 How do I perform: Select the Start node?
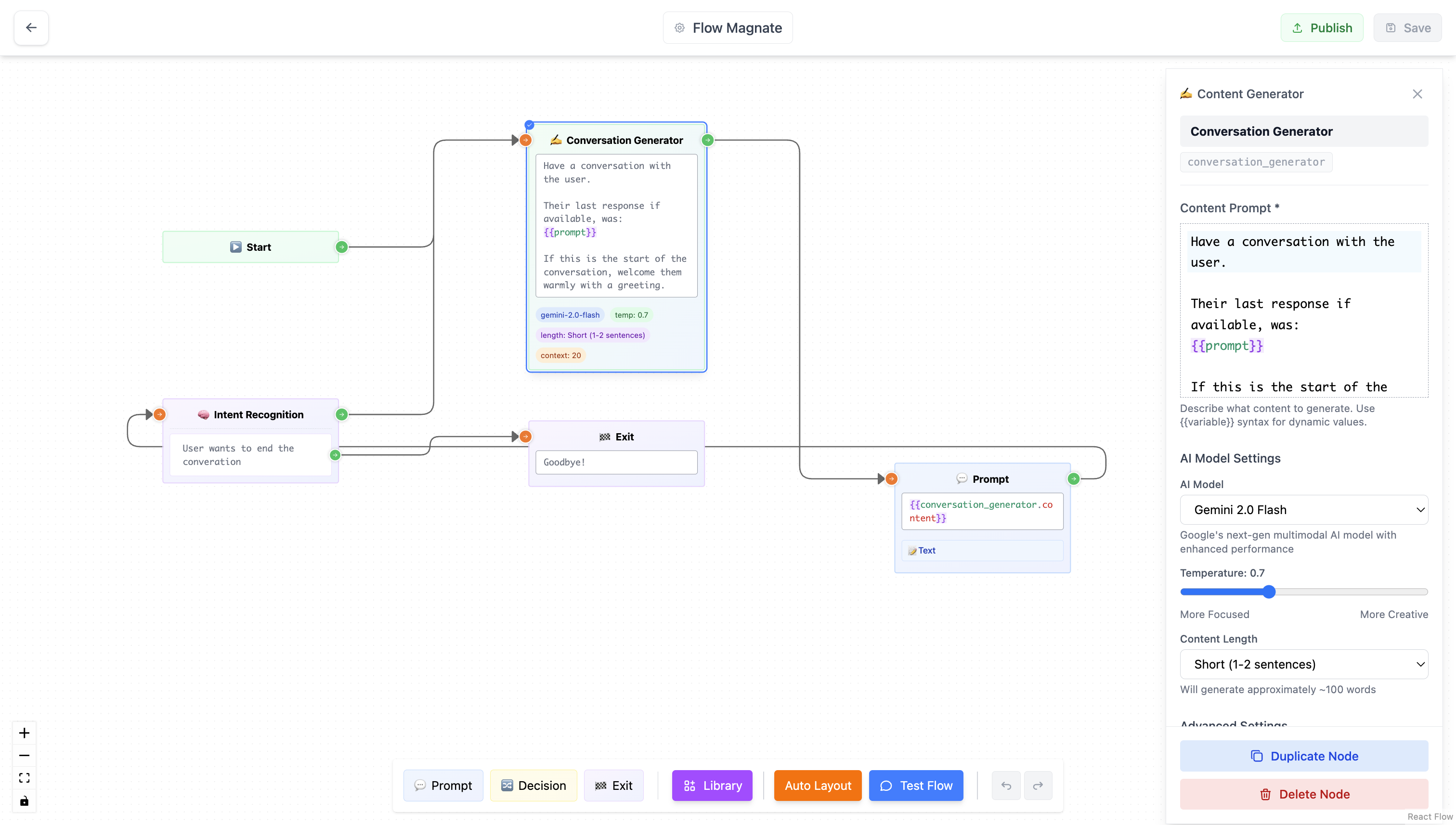tap(250, 247)
